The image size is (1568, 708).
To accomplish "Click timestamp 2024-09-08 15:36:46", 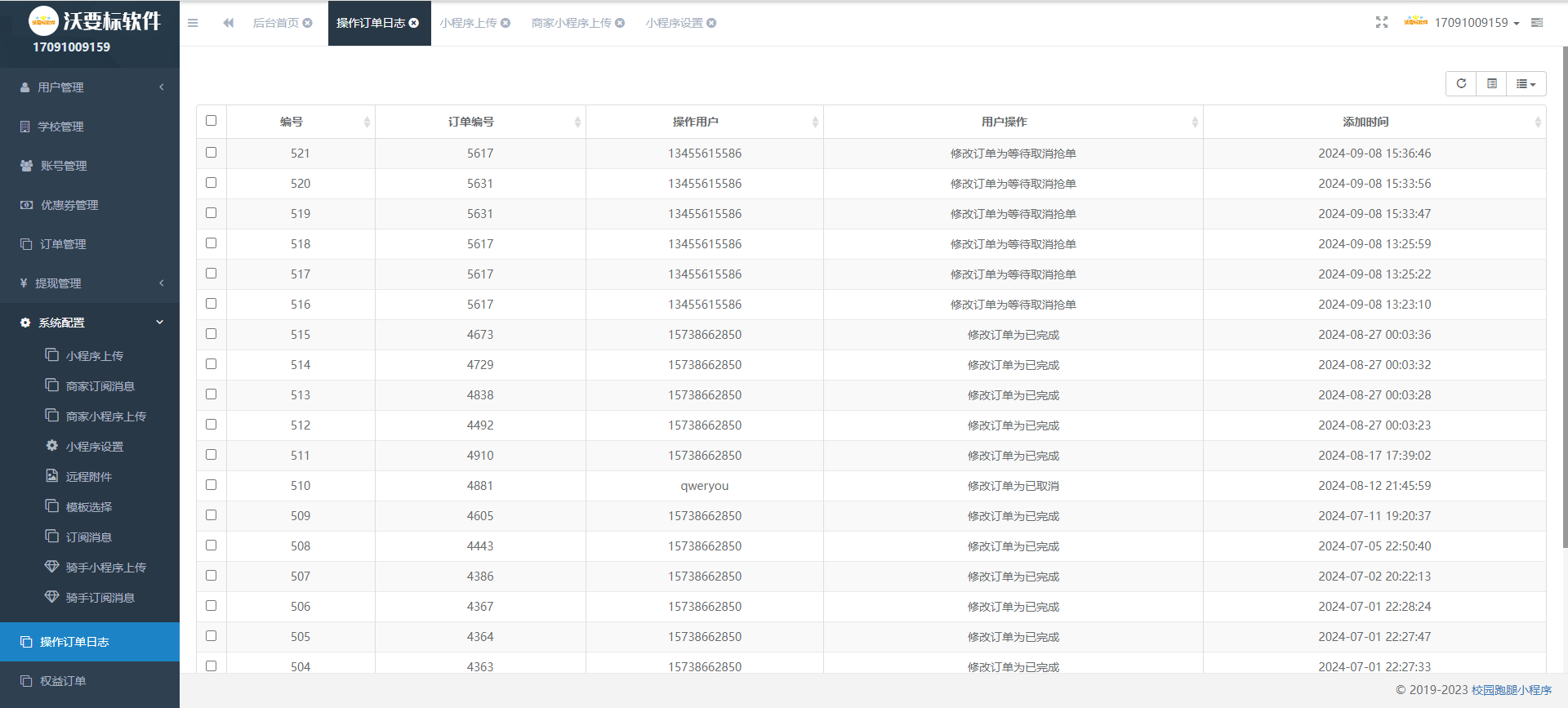I will tap(1374, 154).
